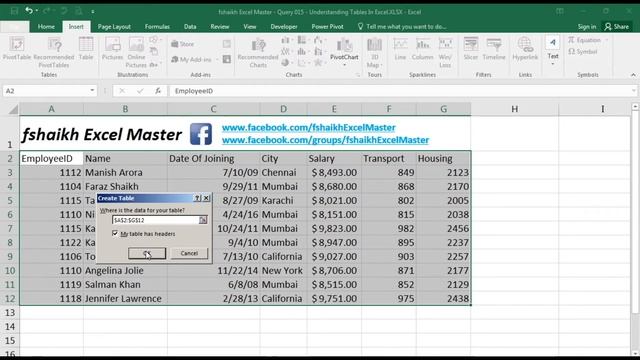Click the Tell me what you want to do box
Screen dimensions: 640x360
point(402,27)
